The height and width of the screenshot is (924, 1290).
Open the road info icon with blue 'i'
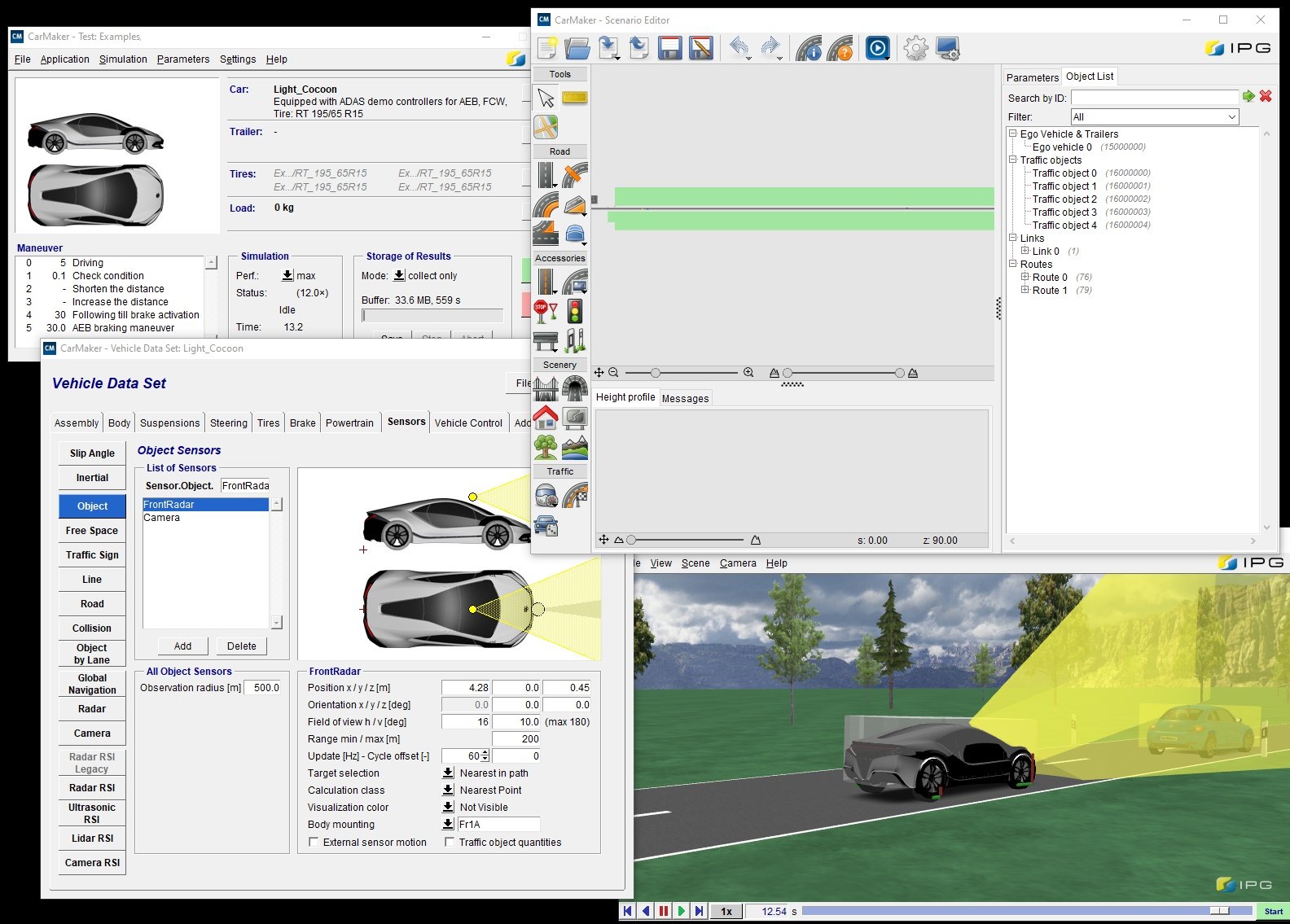809,48
